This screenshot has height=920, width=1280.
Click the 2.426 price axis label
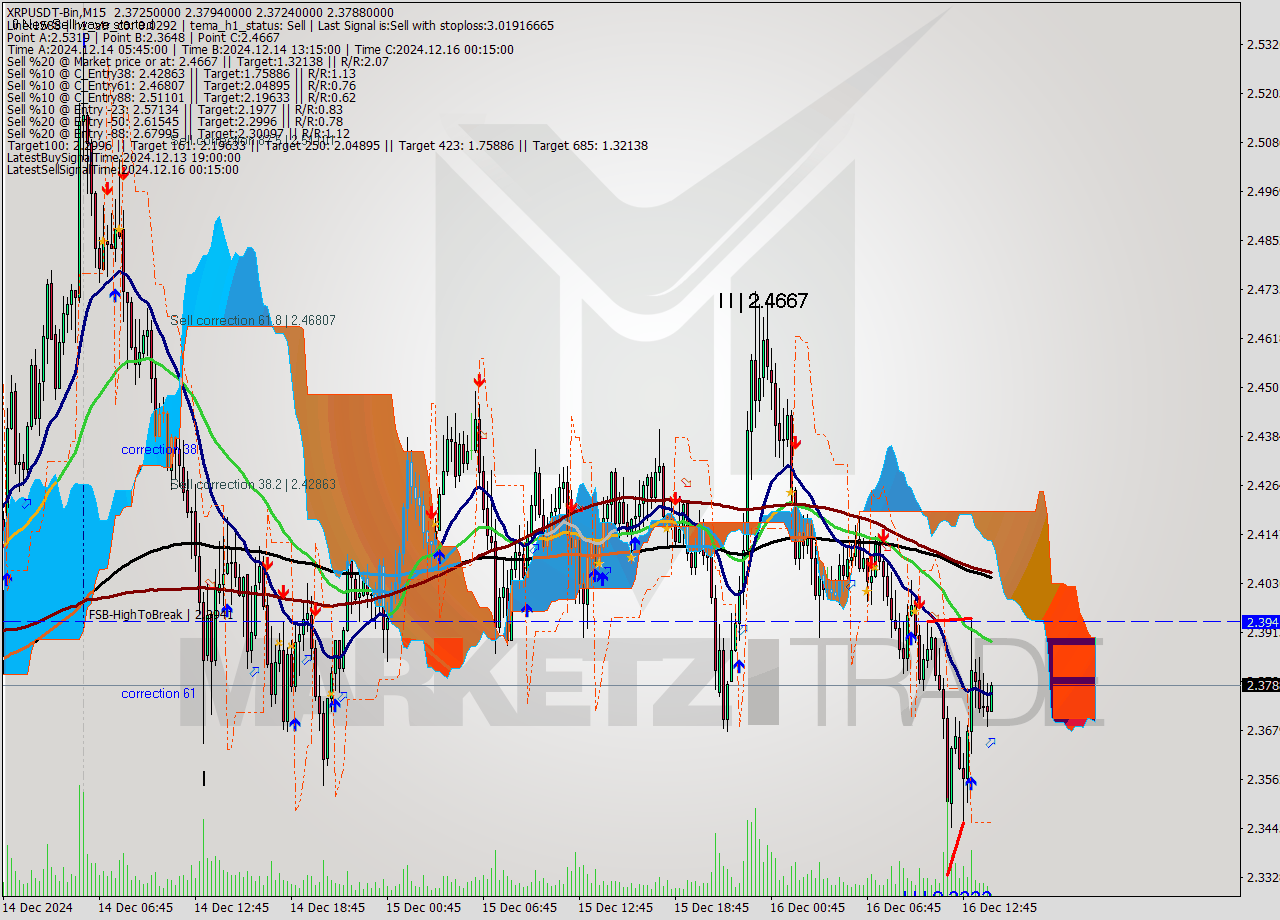click(x=1262, y=485)
